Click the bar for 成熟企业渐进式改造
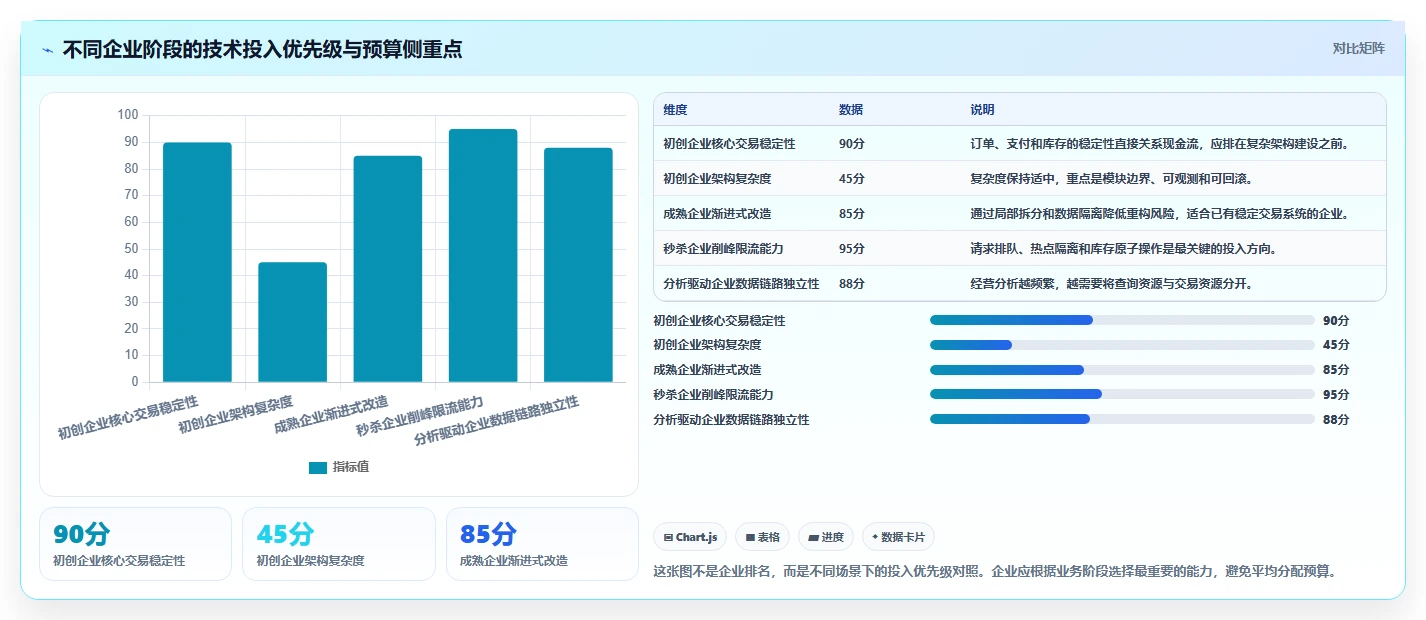 pos(388,269)
